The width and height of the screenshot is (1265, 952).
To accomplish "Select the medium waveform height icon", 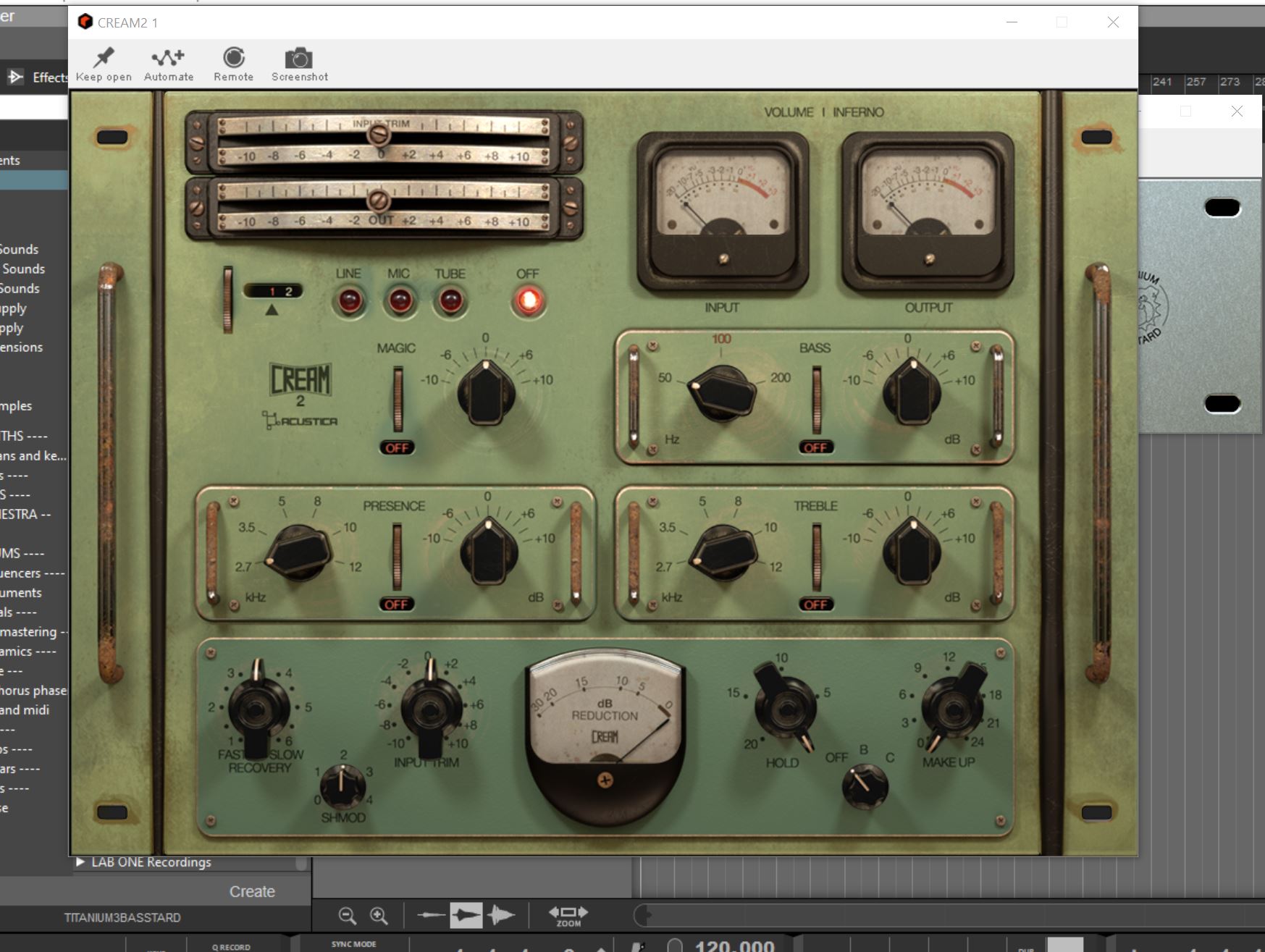I will tap(466, 916).
